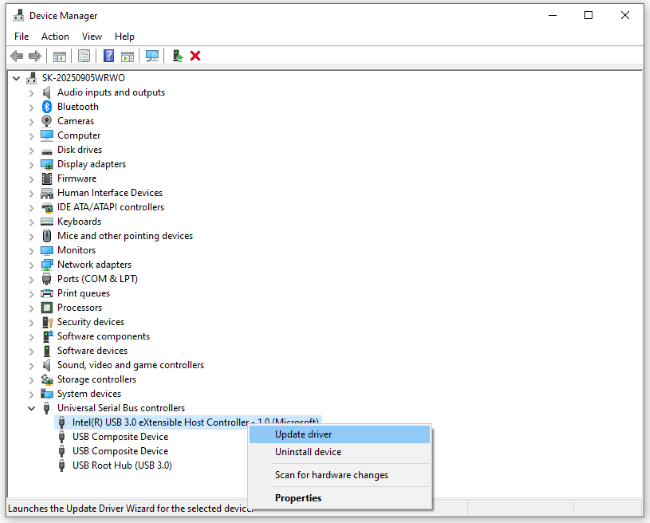Viewport: 650px width, 523px height.
Task: Select the Disk drives label
Action: pos(79,150)
